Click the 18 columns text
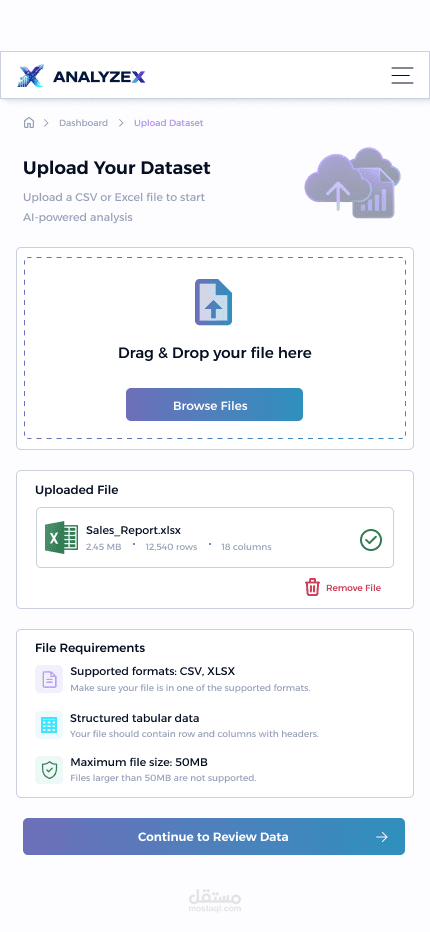 (x=246, y=547)
